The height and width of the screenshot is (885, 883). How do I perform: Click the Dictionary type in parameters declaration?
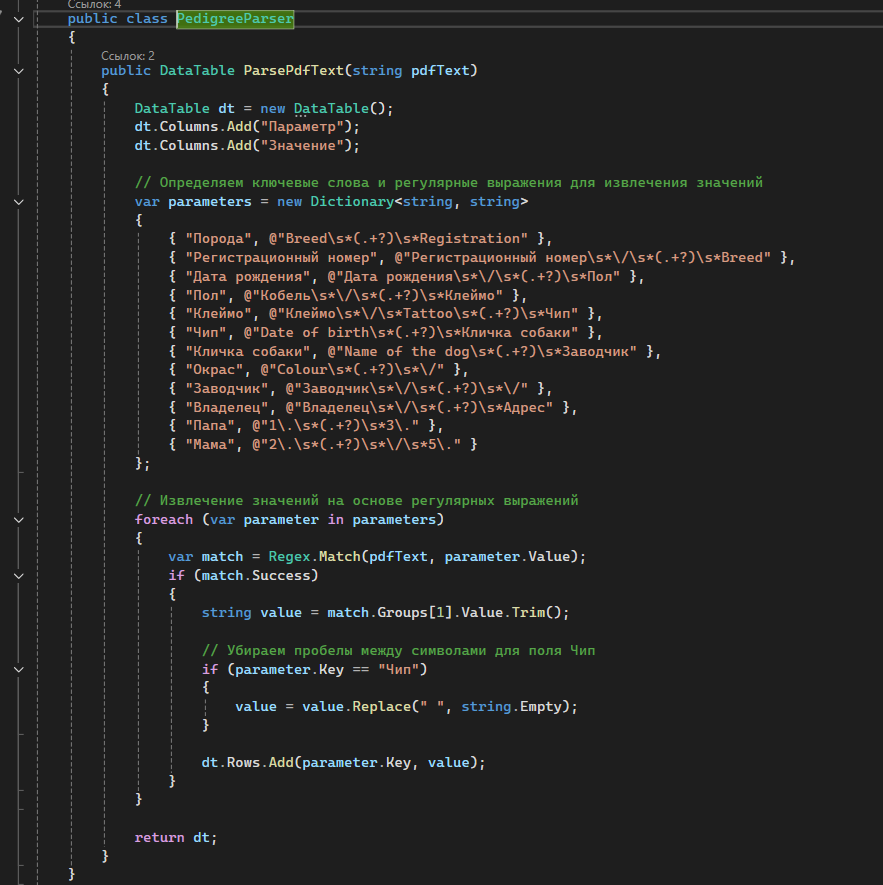point(348,202)
